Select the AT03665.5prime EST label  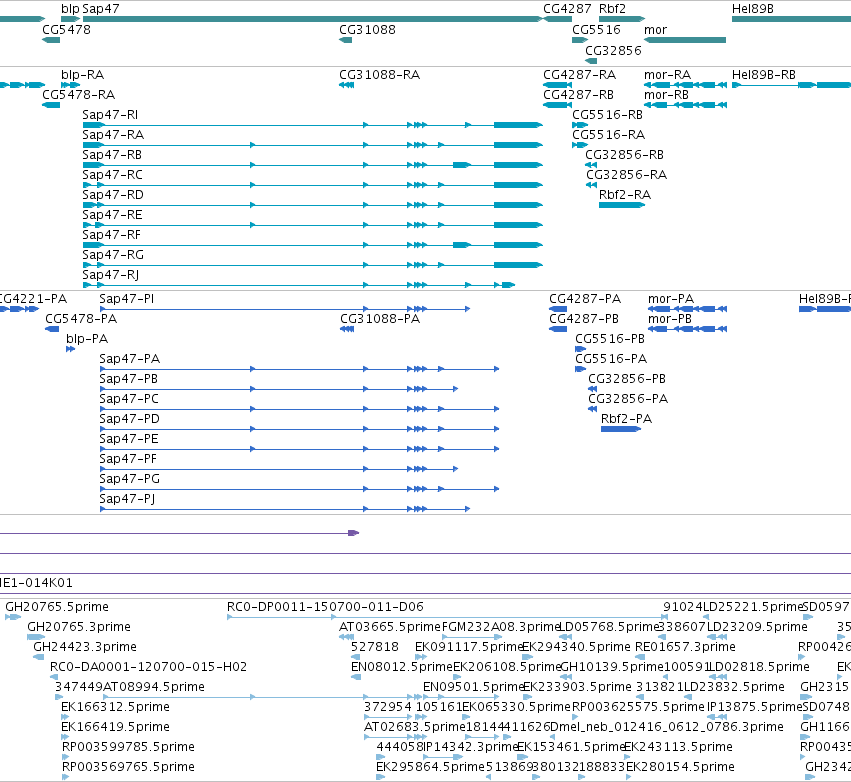(x=390, y=627)
